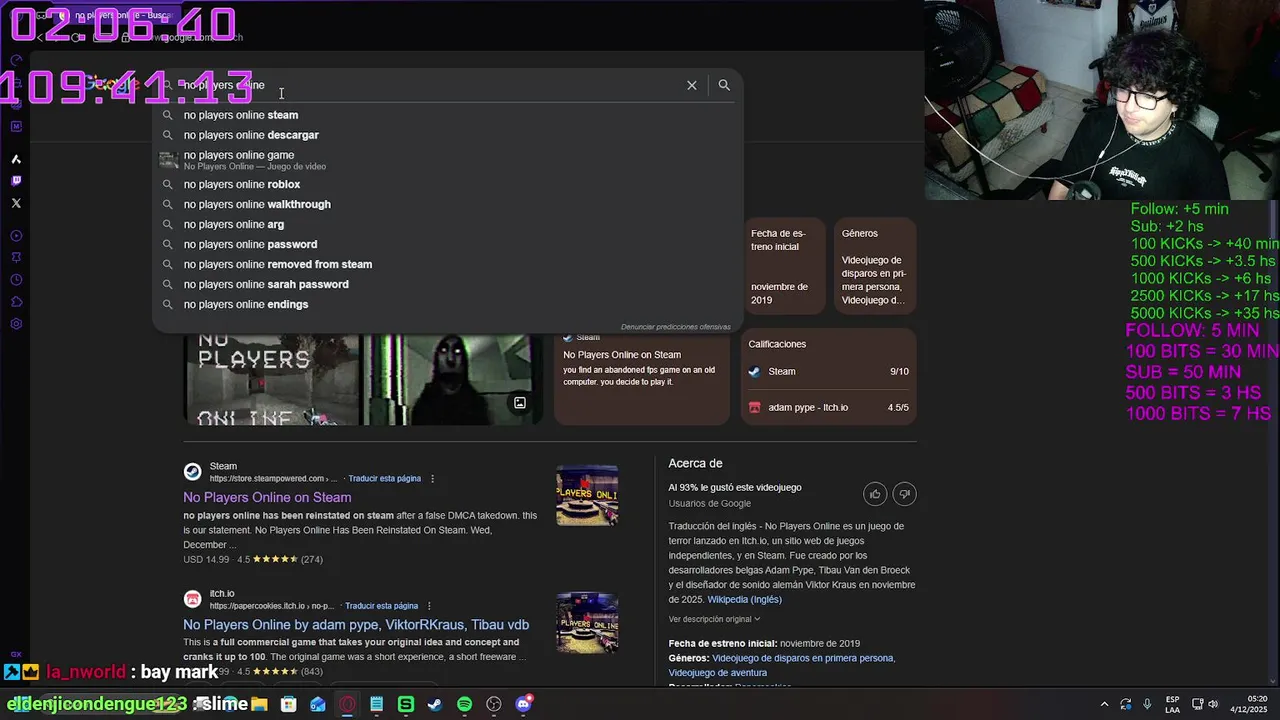Open Discord from the taskbar
The height and width of the screenshot is (720, 1280).
(523, 704)
